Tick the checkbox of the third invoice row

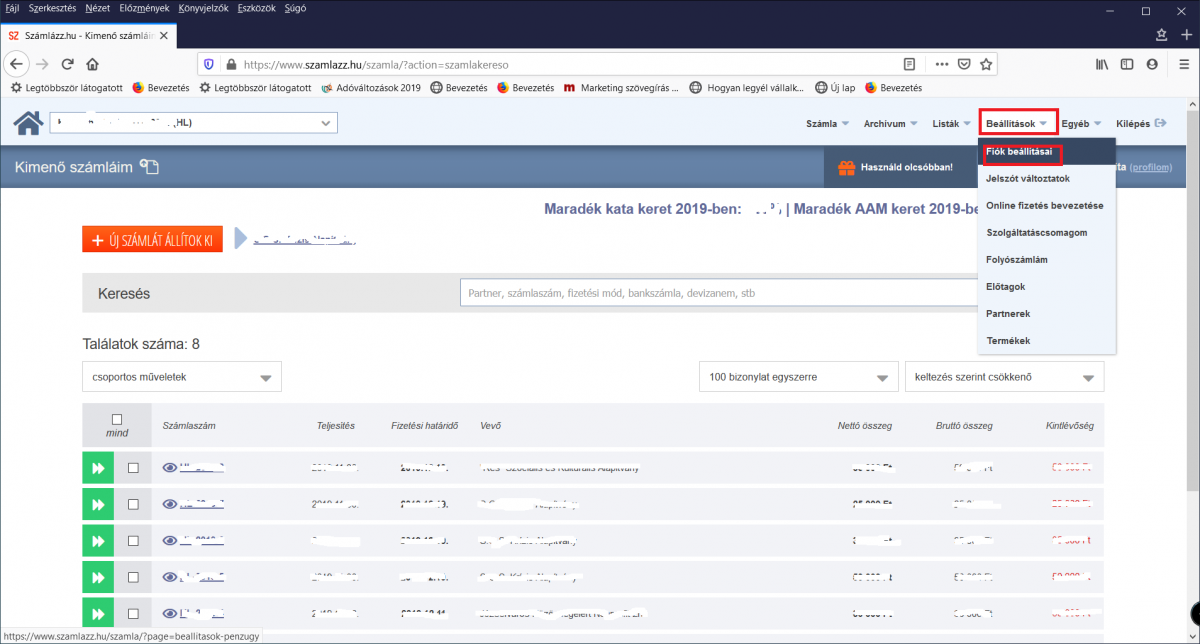pos(133,541)
